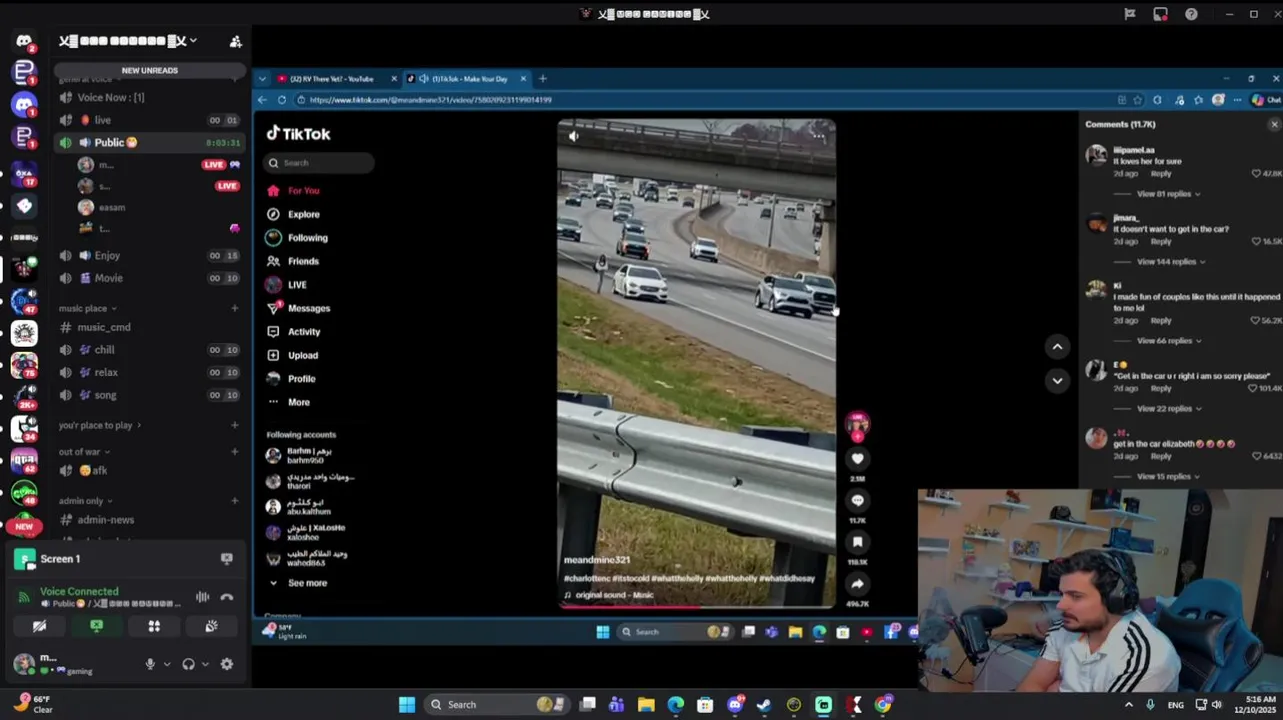This screenshot has width=1283, height=720.
Task: Mute the TikTok video sound
Action: point(573,136)
